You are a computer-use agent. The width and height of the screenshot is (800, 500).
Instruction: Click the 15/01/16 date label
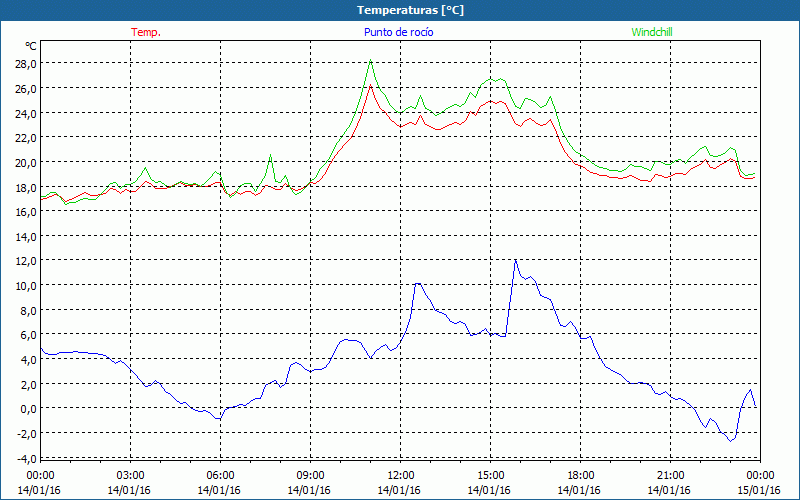coord(759,490)
